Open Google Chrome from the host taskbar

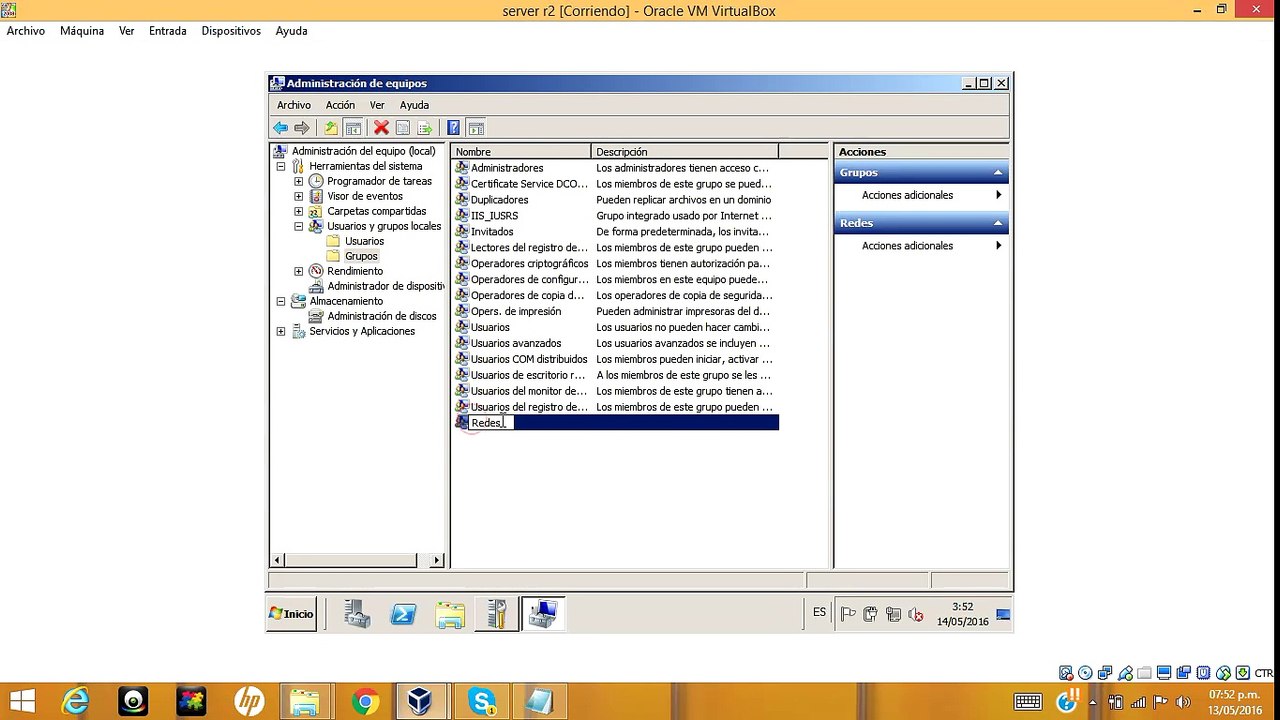366,702
